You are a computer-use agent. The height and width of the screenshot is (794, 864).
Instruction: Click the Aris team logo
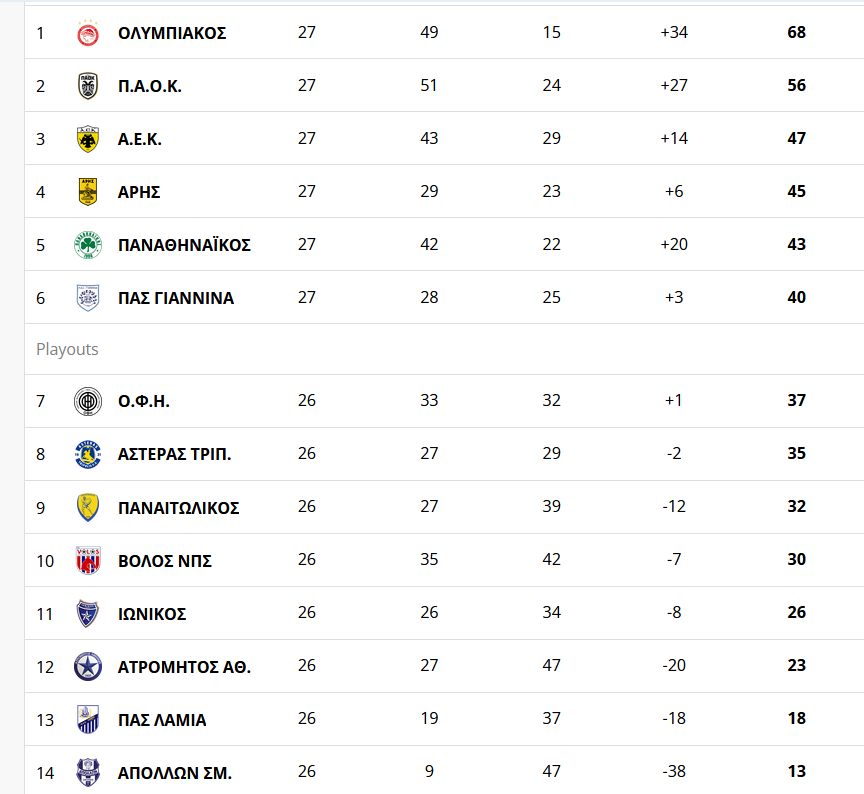click(x=88, y=192)
